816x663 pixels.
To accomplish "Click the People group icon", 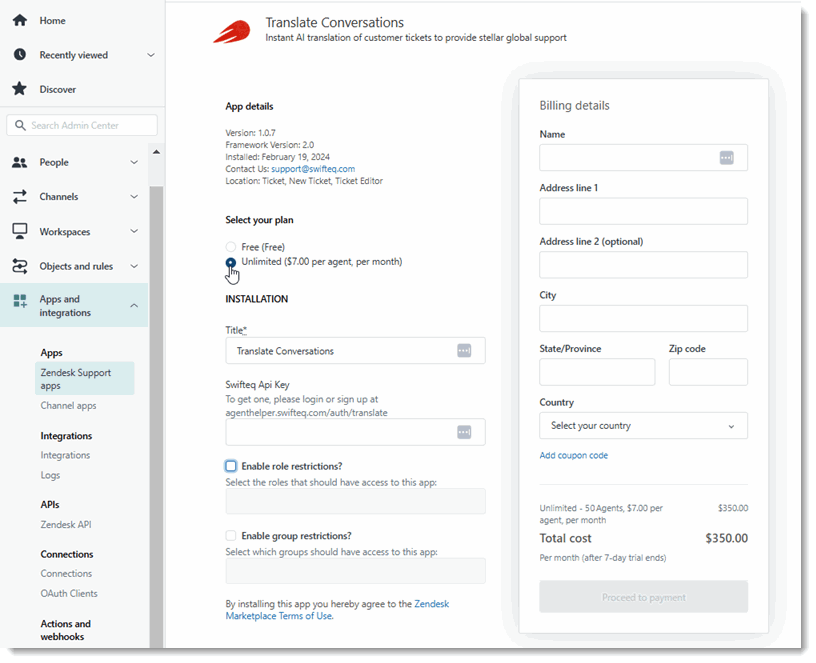I will point(20,162).
